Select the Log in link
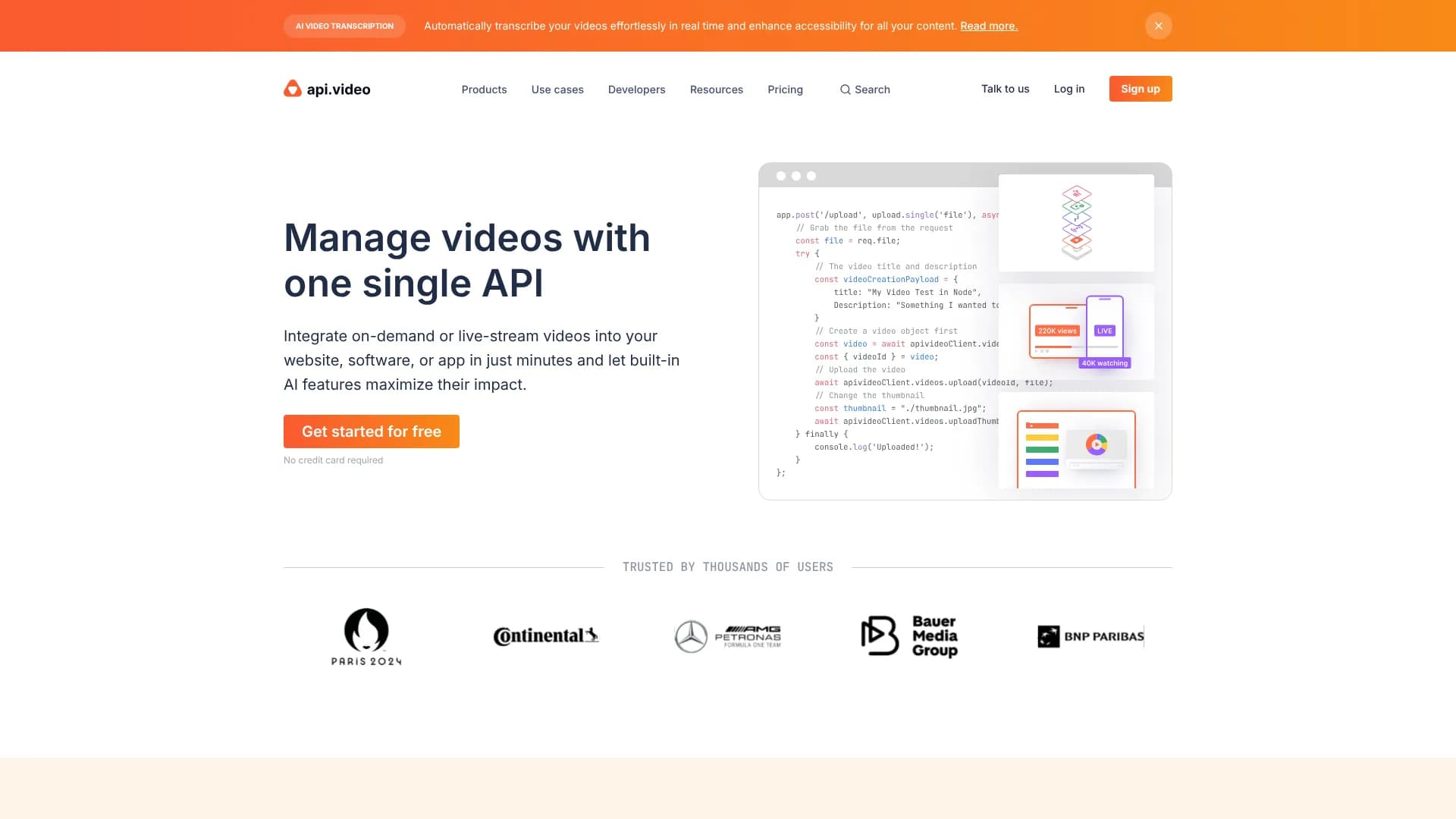1456x819 pixels. pyautogui.click(x=1068, y=89)
